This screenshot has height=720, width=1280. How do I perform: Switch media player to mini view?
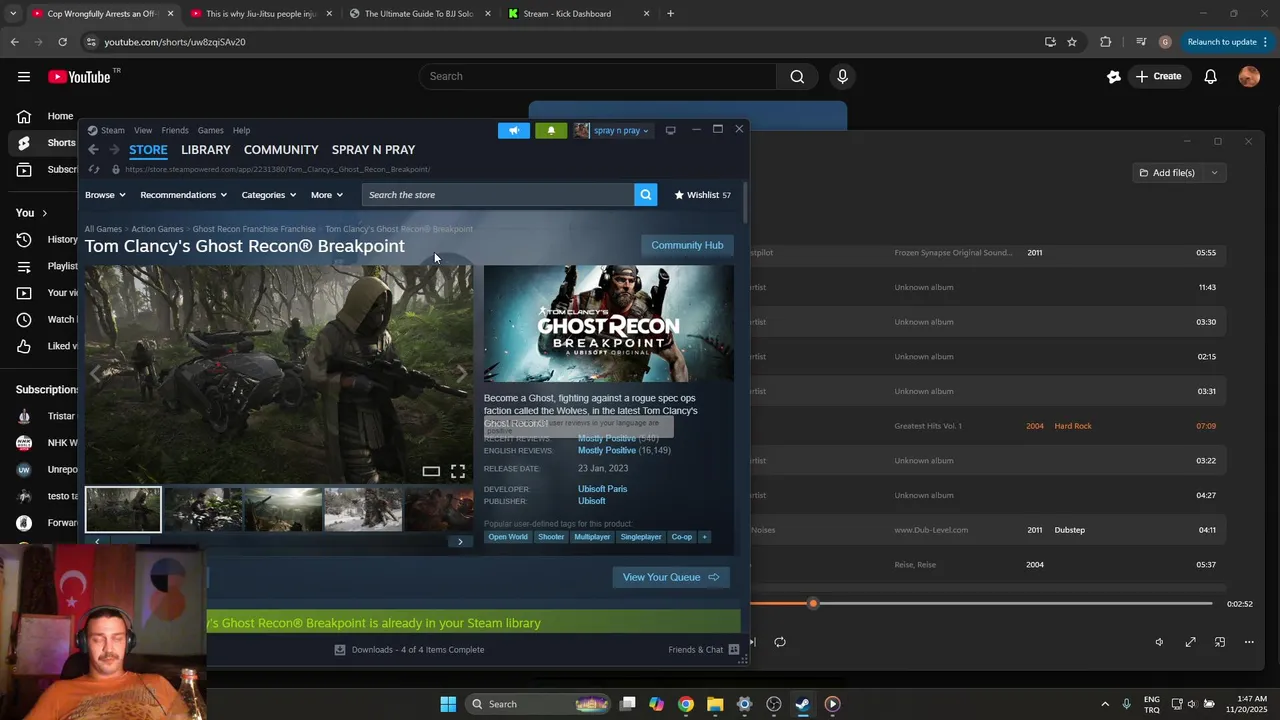[1220, 642]
